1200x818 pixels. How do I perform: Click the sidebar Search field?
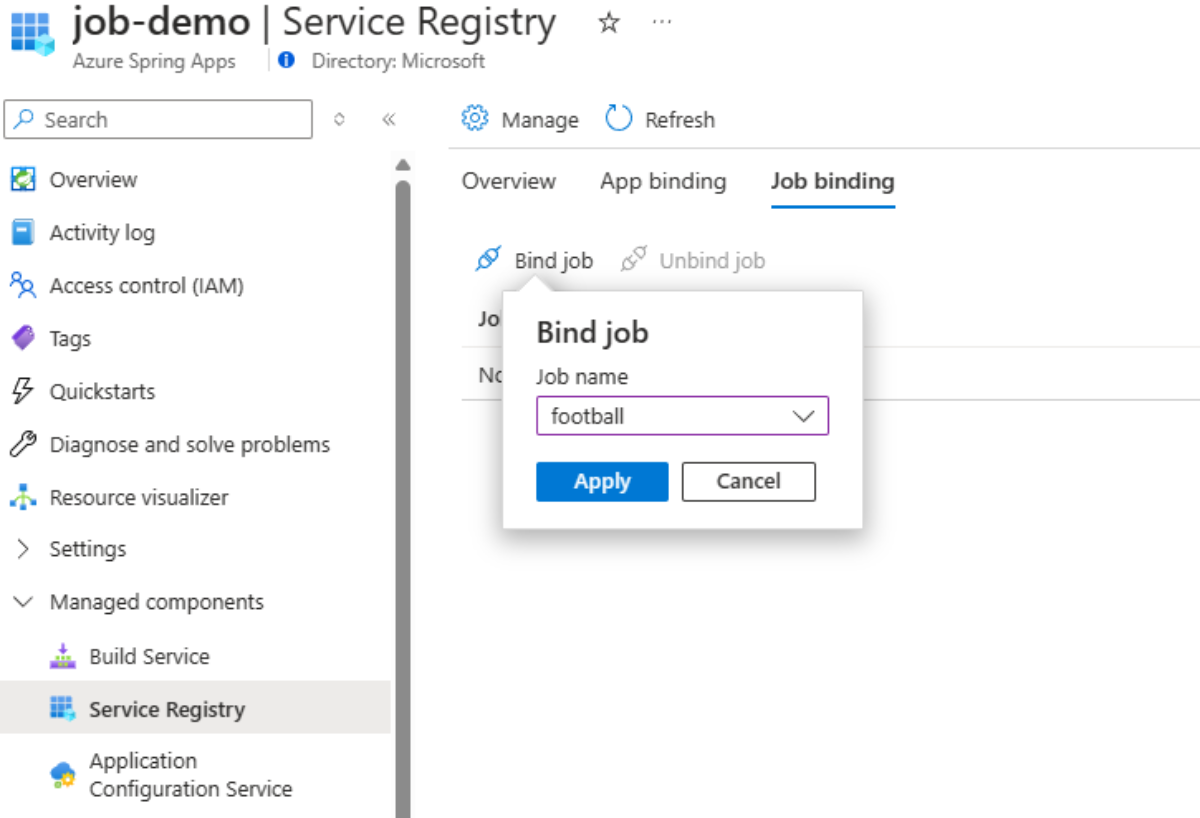158,120
